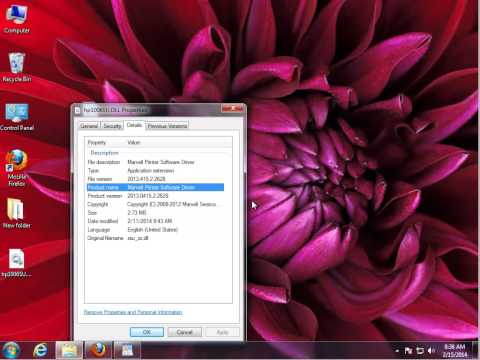This screenshot has width=480, height=360.
Task: Open the Action Center flag icon
Action: (x=408, y=351)
